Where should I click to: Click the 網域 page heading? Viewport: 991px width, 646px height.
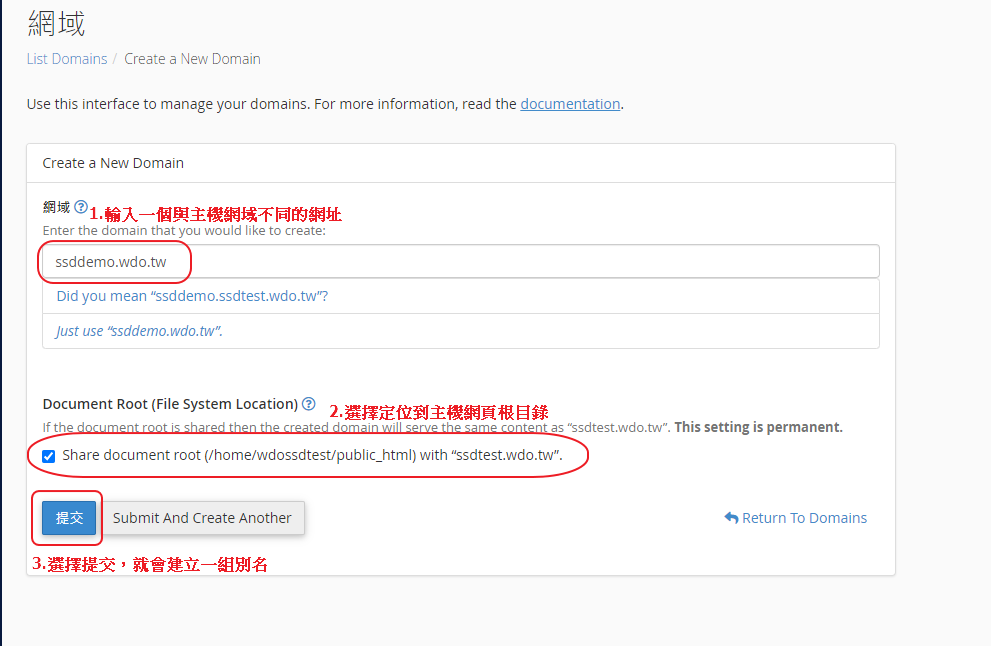[x=56, y=22]
